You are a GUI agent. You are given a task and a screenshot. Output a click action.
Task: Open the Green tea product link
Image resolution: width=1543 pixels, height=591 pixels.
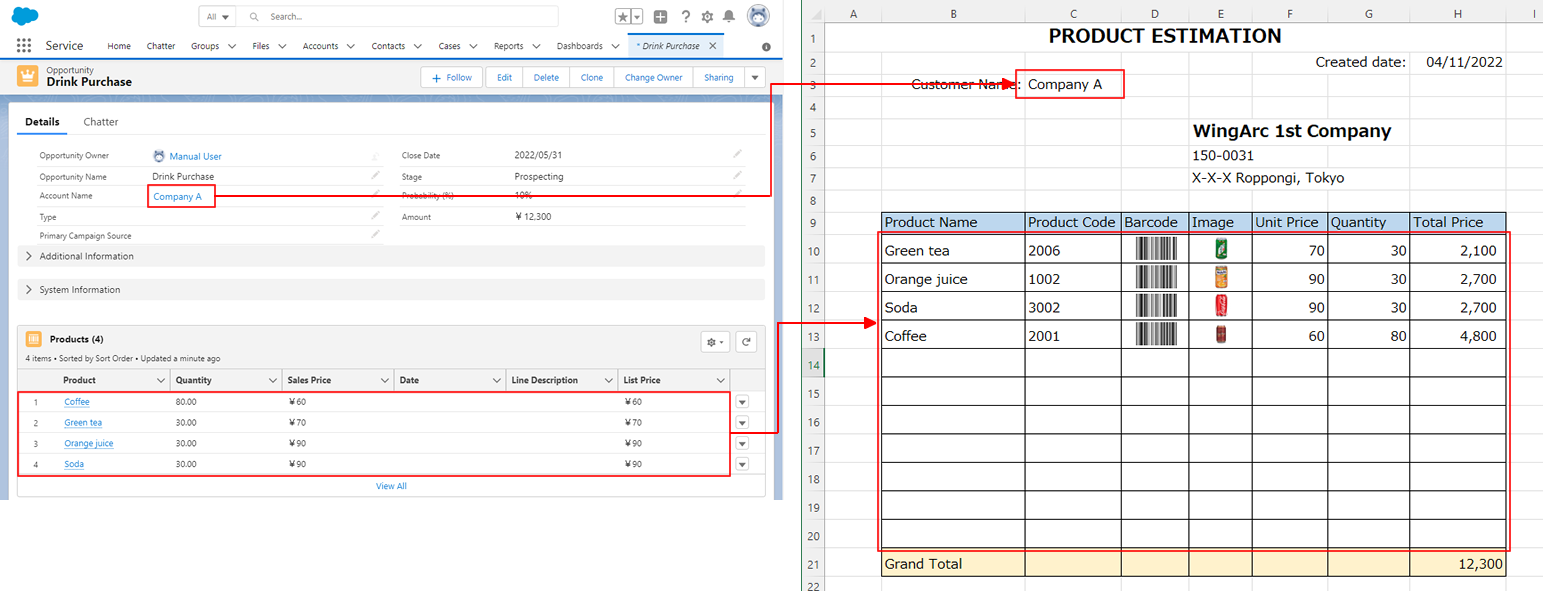[83, 422]
